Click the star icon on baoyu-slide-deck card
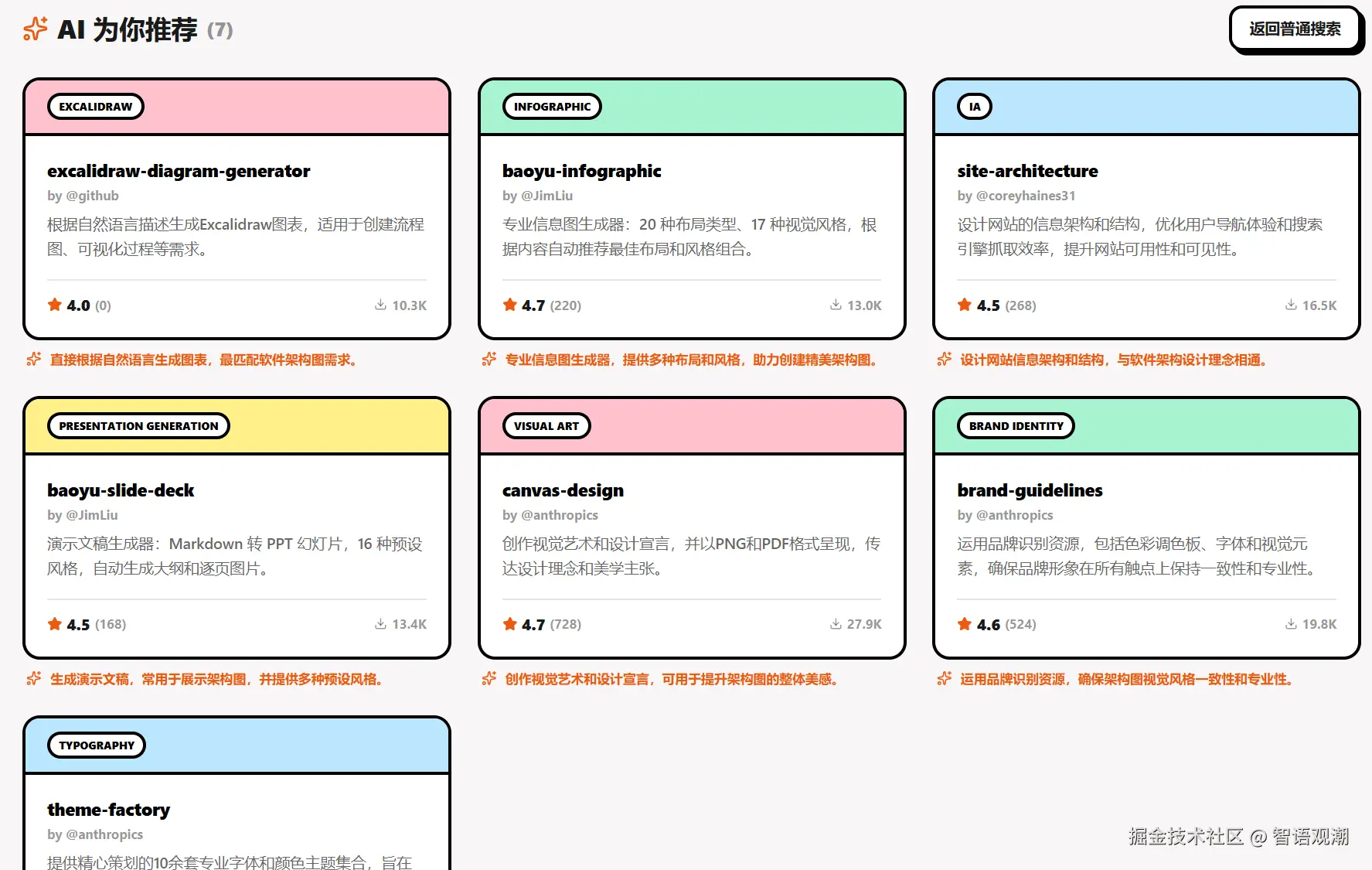The image size is (1372, 870). click(55, 624)
